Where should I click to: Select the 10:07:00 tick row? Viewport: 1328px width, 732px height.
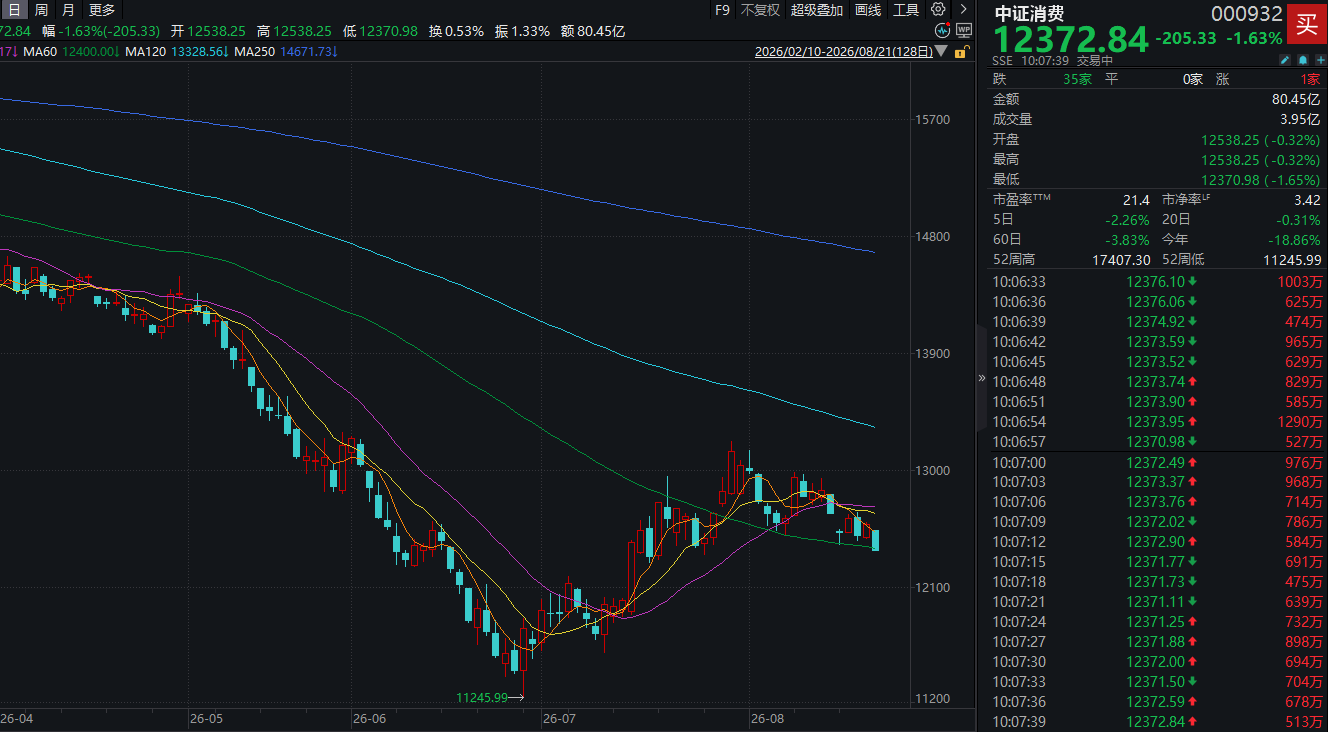click(x=1157, y=462)
